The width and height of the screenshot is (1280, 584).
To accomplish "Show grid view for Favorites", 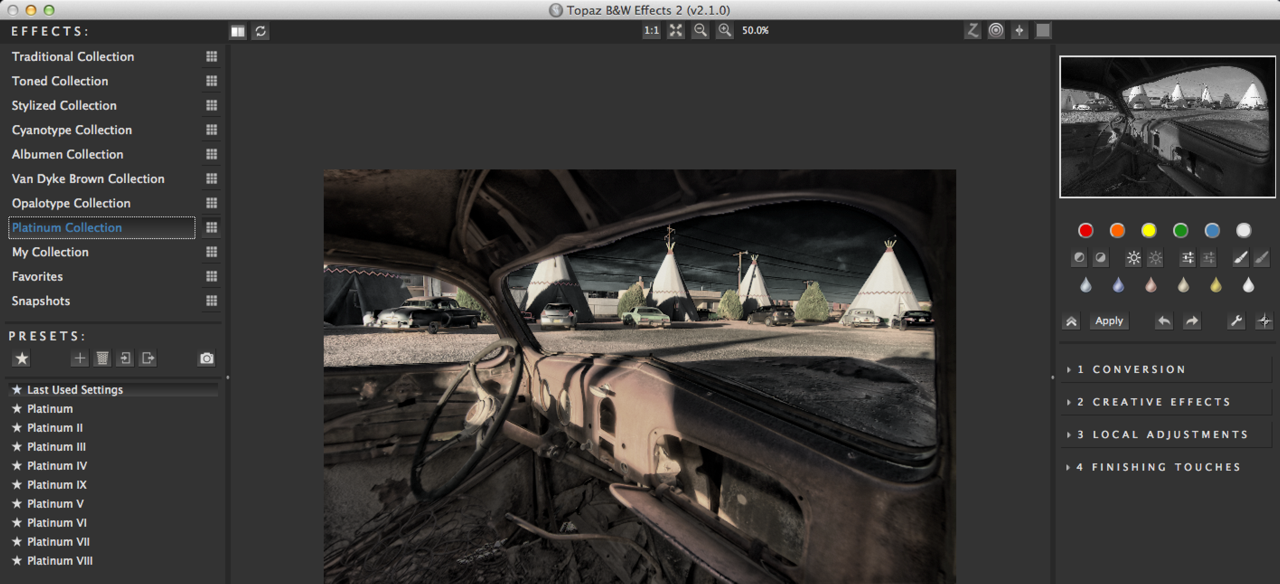I will point(211,276).
